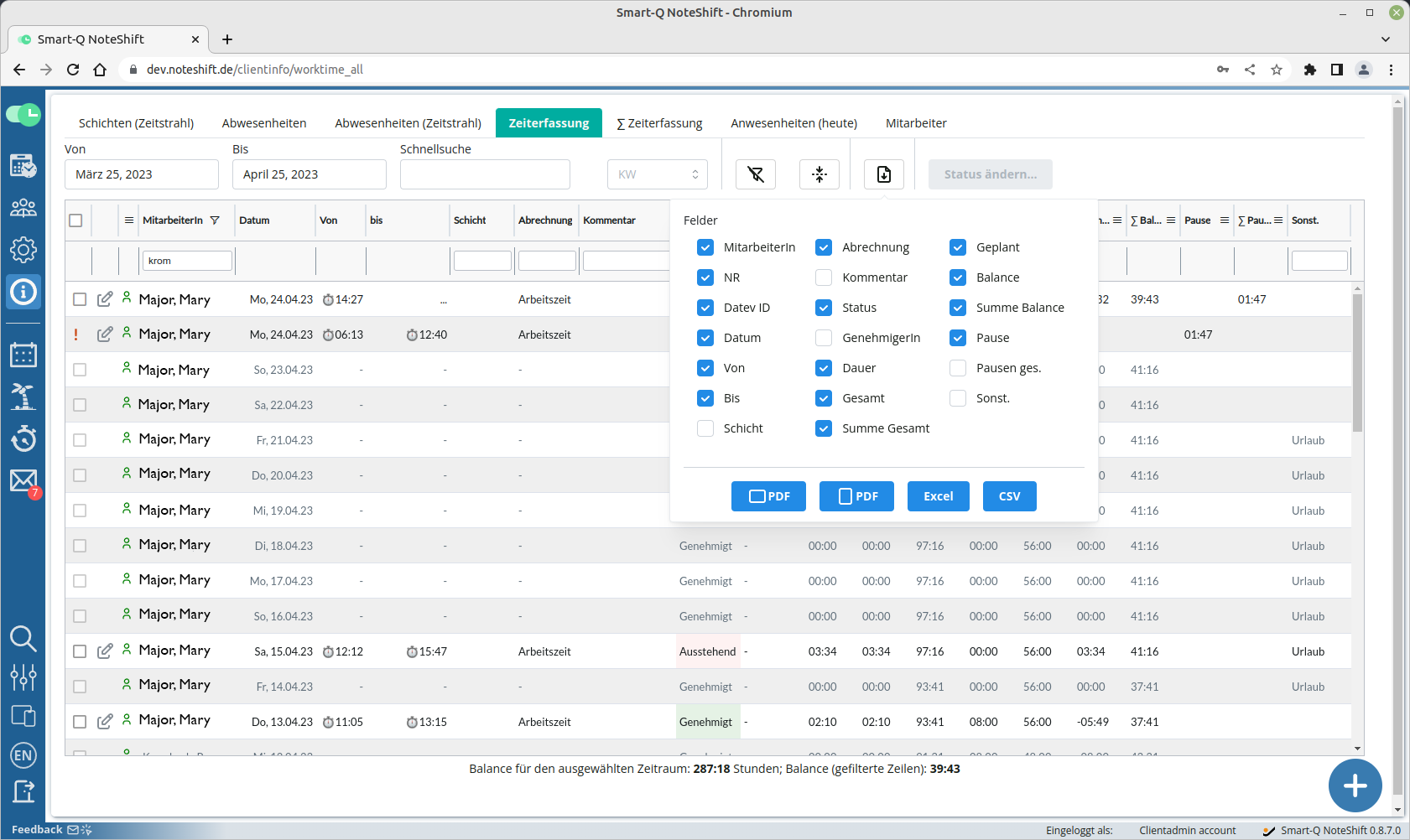Edit the Do, 13.04.23 entry pencil icon

click(105, 722)
